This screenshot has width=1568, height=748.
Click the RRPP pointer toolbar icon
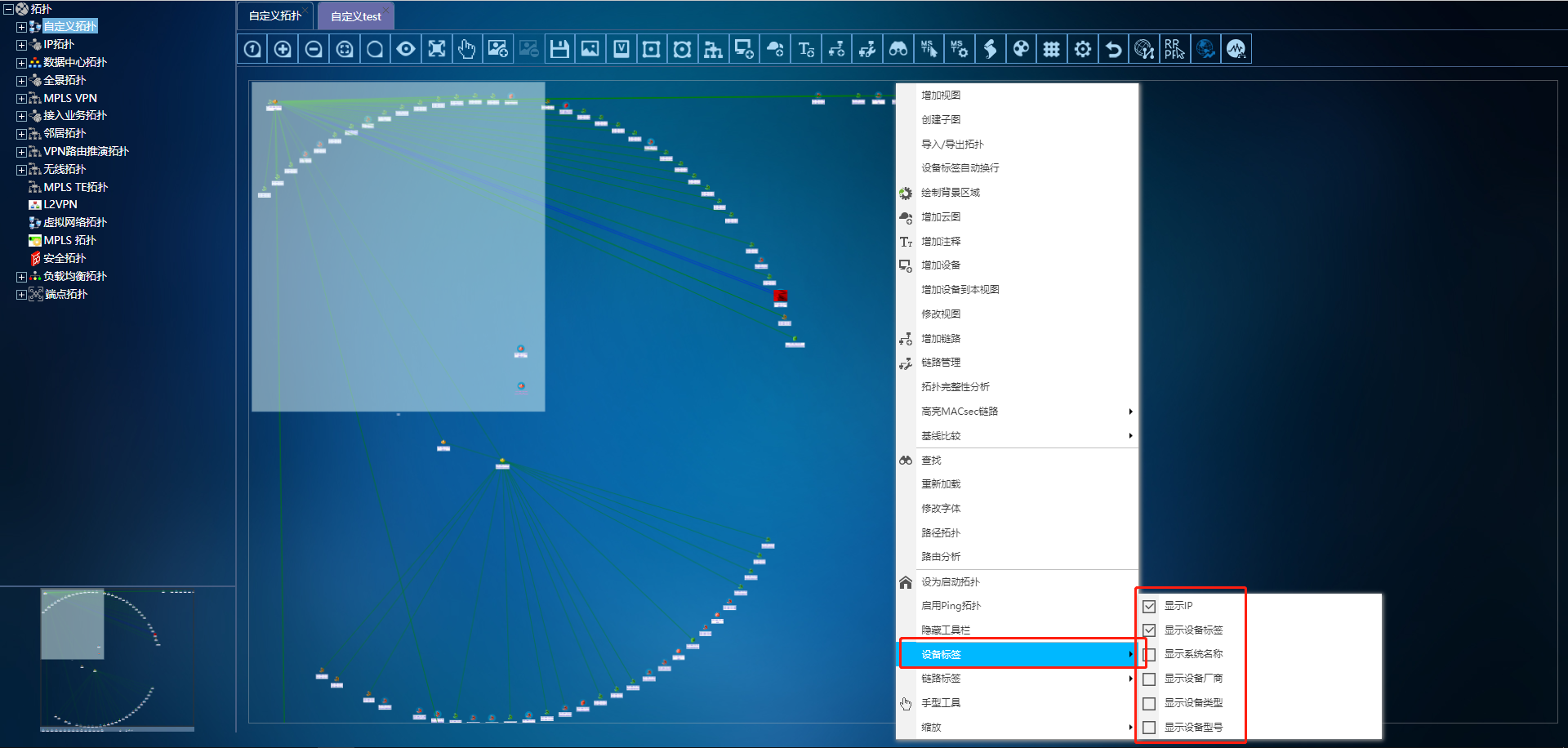click(x=1174, y=49)
